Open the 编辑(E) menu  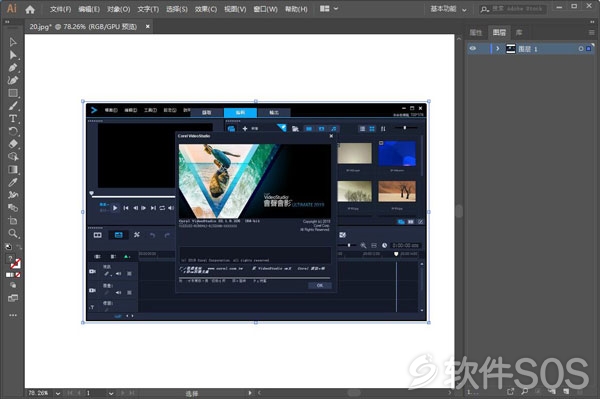(x=89, y=9)
